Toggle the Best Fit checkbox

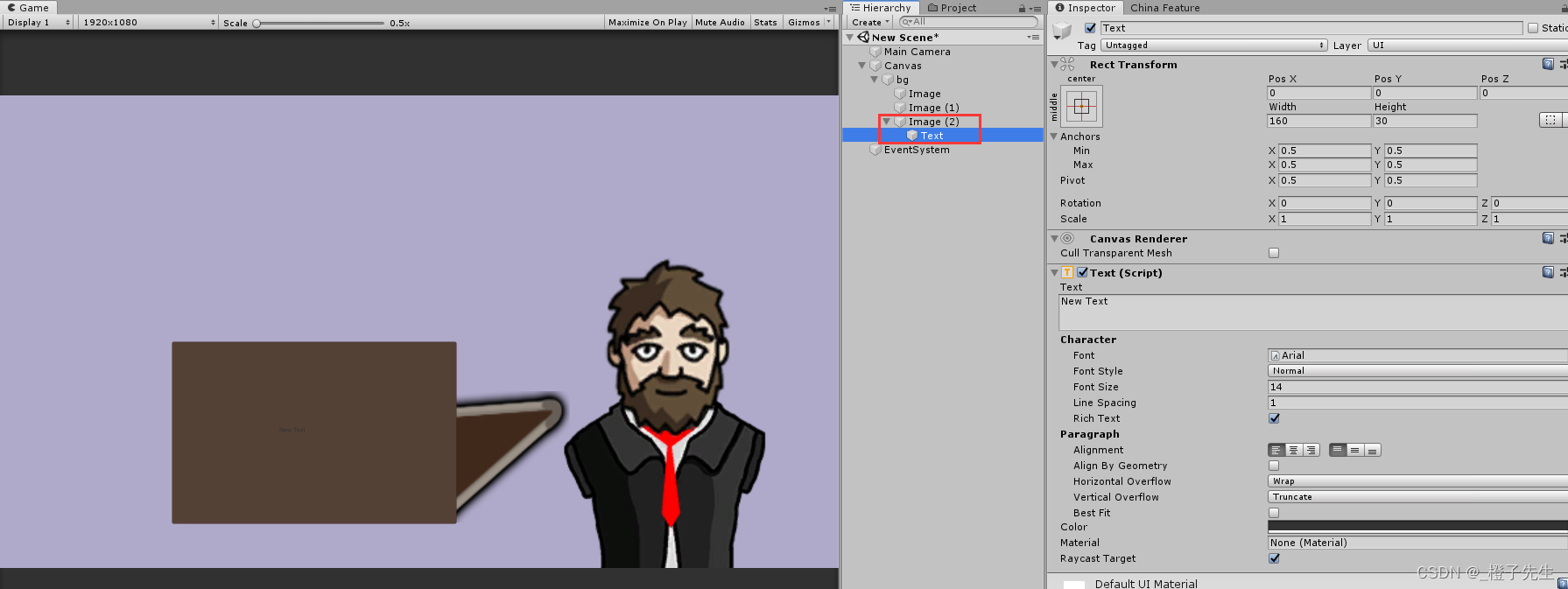1274,513
